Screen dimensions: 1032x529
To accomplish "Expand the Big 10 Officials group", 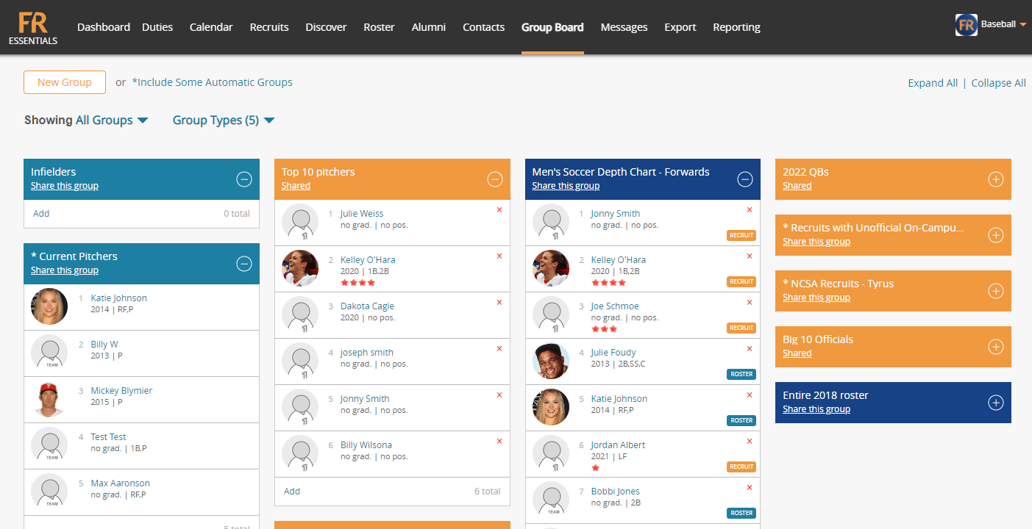I will pyautogui.click(x=996, y=347).
